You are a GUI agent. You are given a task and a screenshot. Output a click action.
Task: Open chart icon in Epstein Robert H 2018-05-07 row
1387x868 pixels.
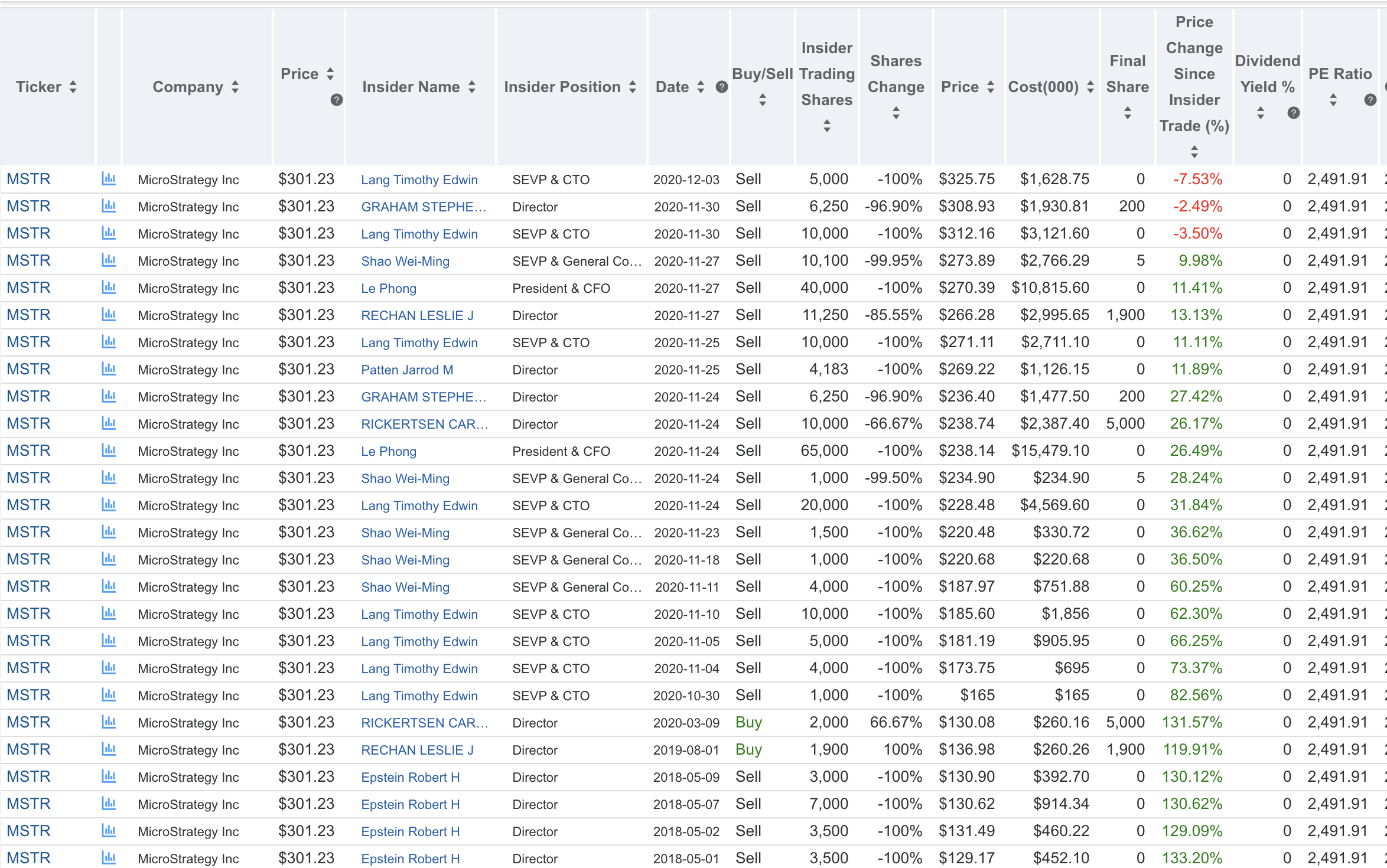[x=109, y=804]
